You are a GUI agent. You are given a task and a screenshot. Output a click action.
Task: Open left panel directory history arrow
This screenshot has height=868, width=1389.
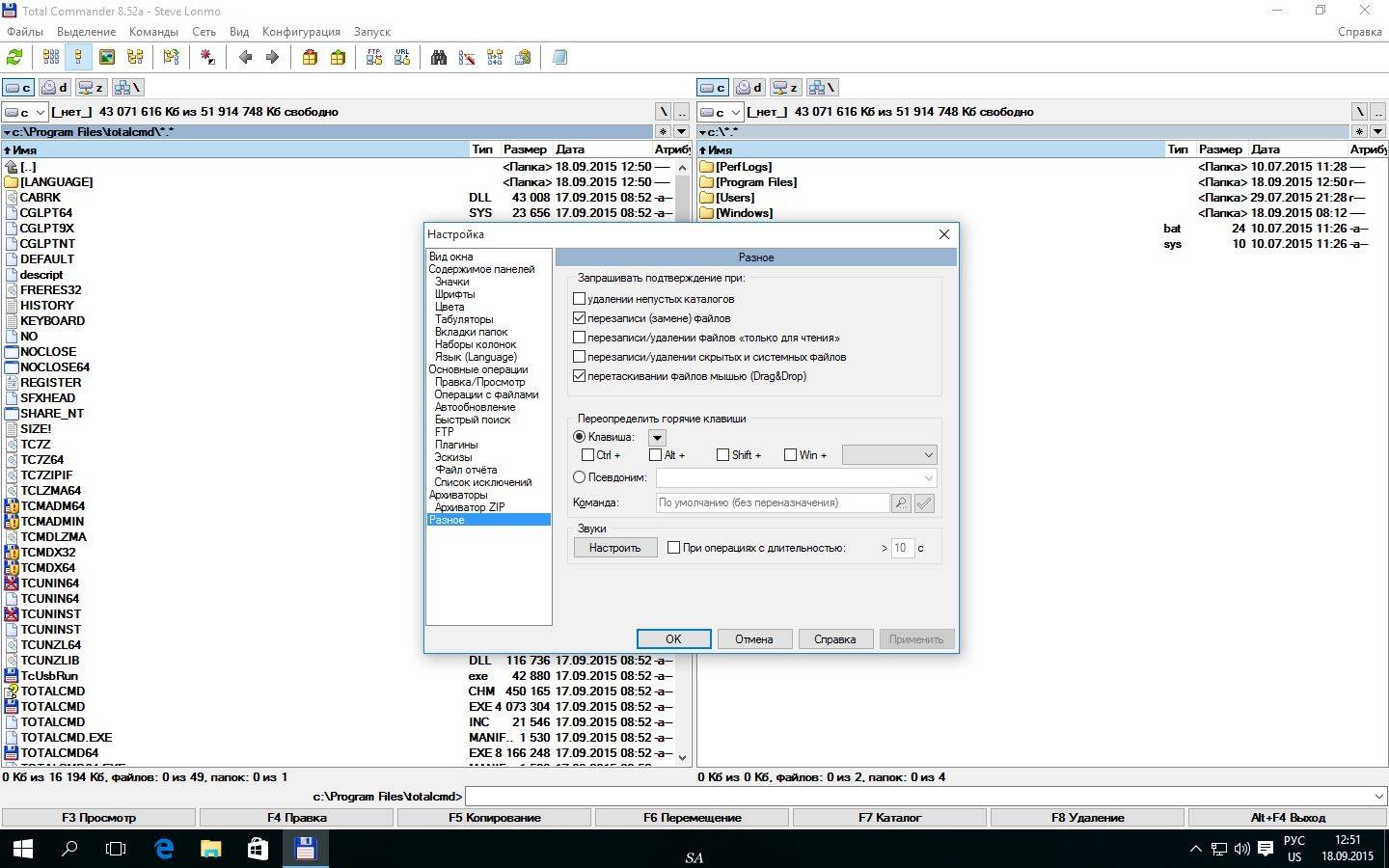click(681, 132)
